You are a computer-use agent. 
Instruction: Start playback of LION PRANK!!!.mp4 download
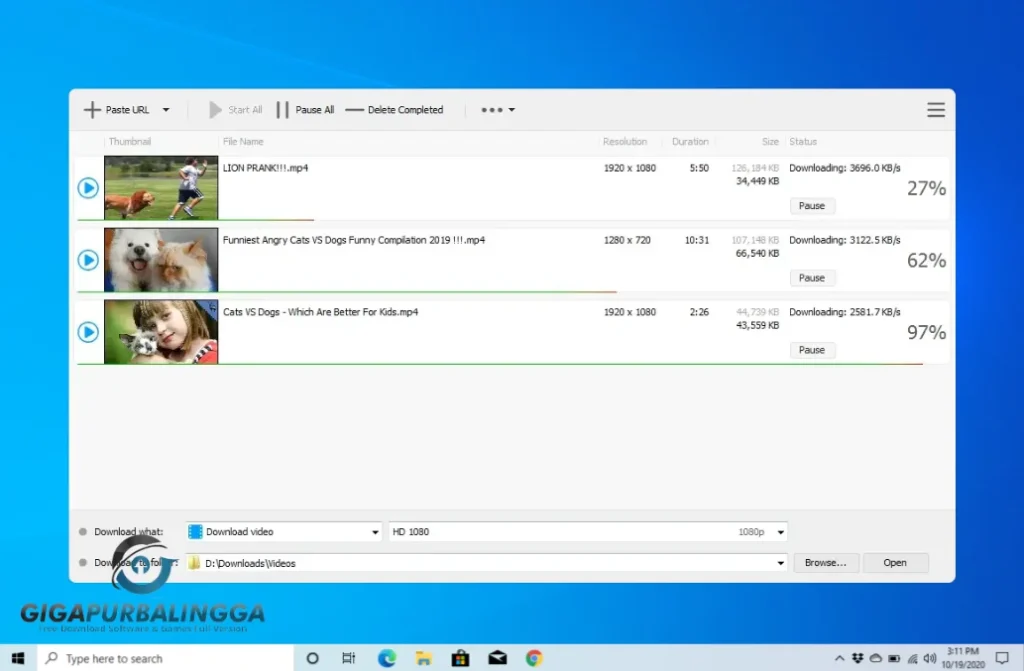(x=87, y=188)
